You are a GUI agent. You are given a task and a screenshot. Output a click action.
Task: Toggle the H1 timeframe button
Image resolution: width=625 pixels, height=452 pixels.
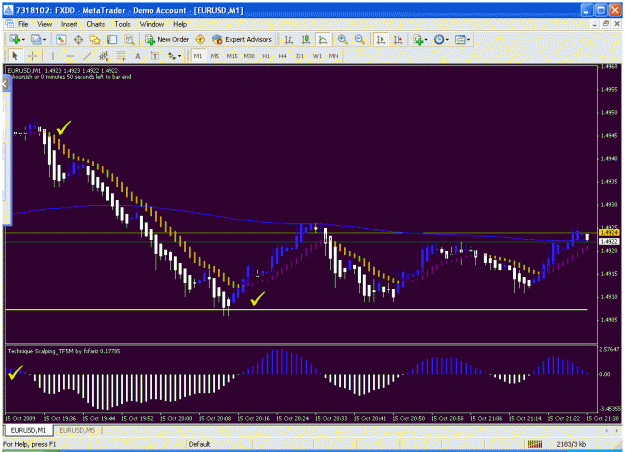[x=266, y=56]
